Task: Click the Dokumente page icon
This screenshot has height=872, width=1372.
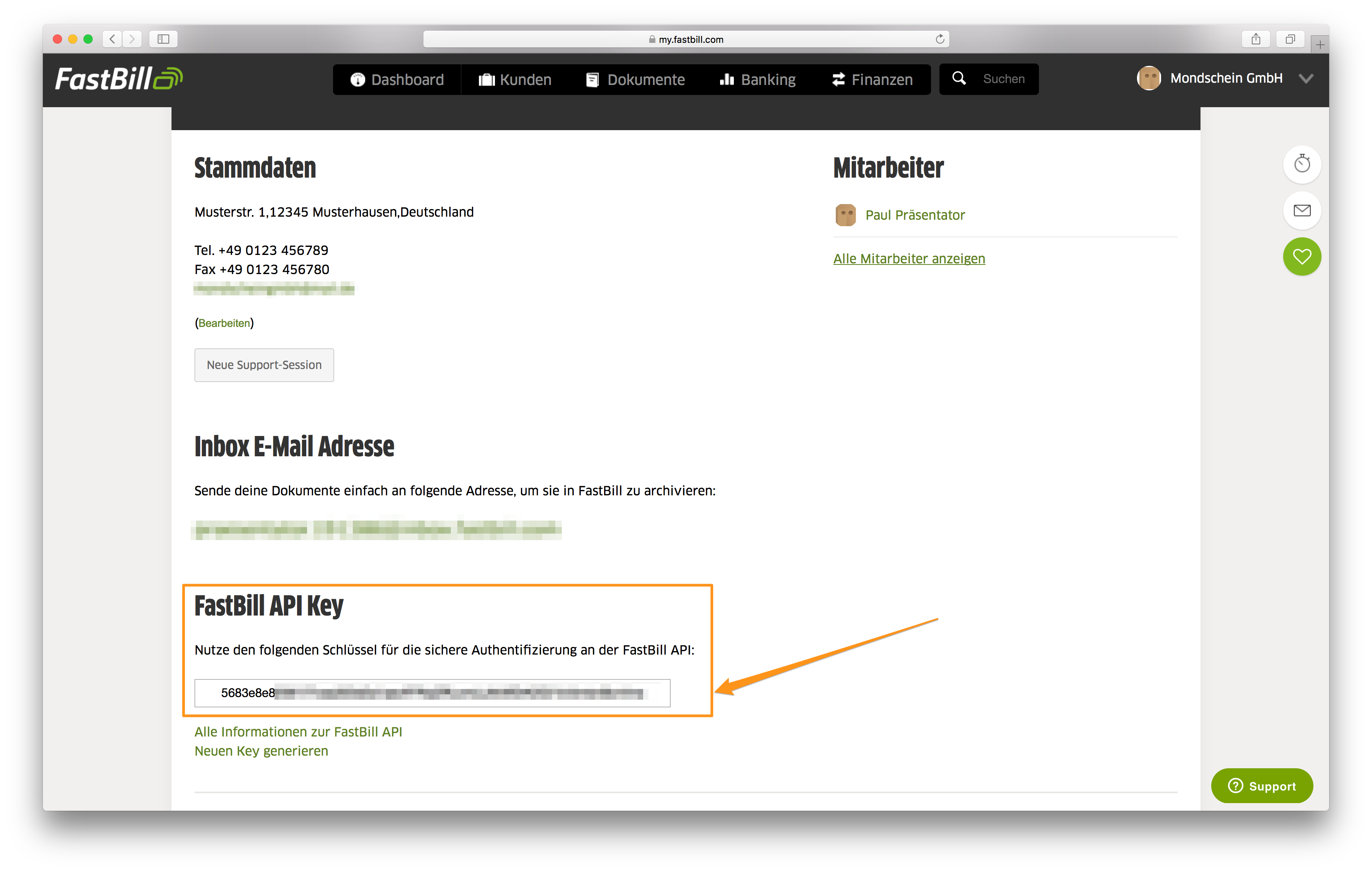Action: pyautogui.click(x=593, y=80)
